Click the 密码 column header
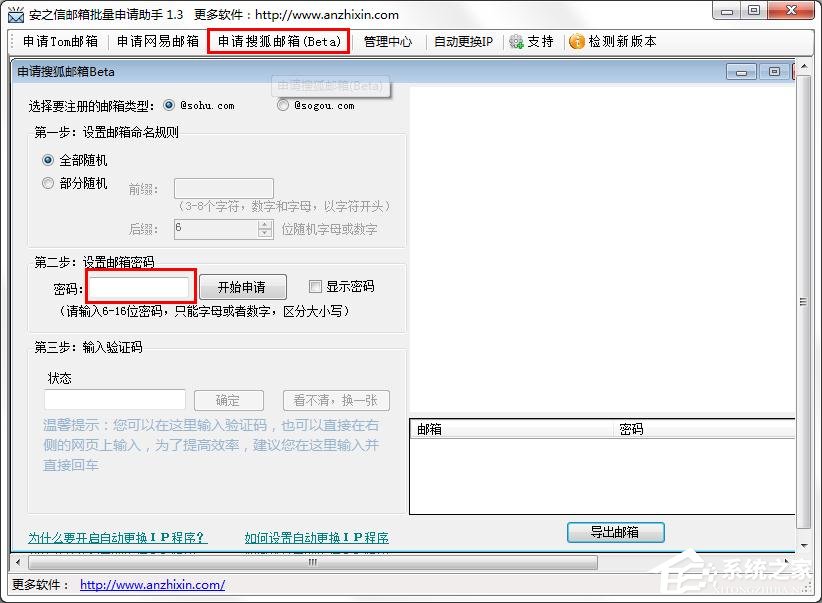This screenshot has width=822, height=603. [x=704, y=429]
